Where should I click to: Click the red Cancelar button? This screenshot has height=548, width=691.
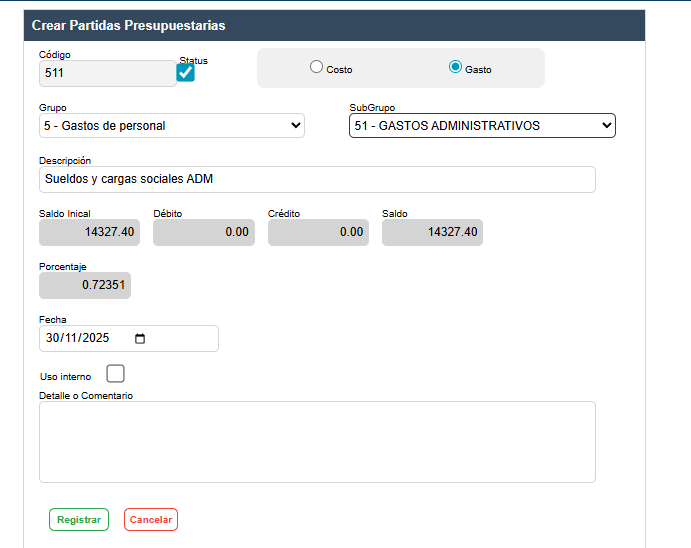pyautogui.click(x=151, y=520)
